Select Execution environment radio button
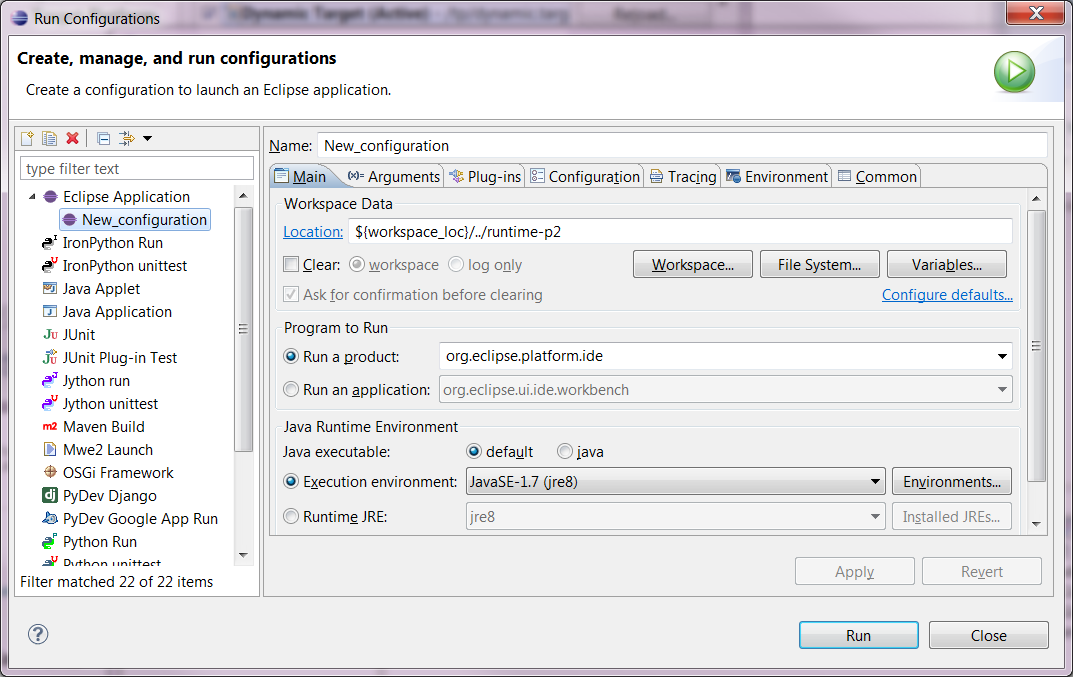 [291, 482]
